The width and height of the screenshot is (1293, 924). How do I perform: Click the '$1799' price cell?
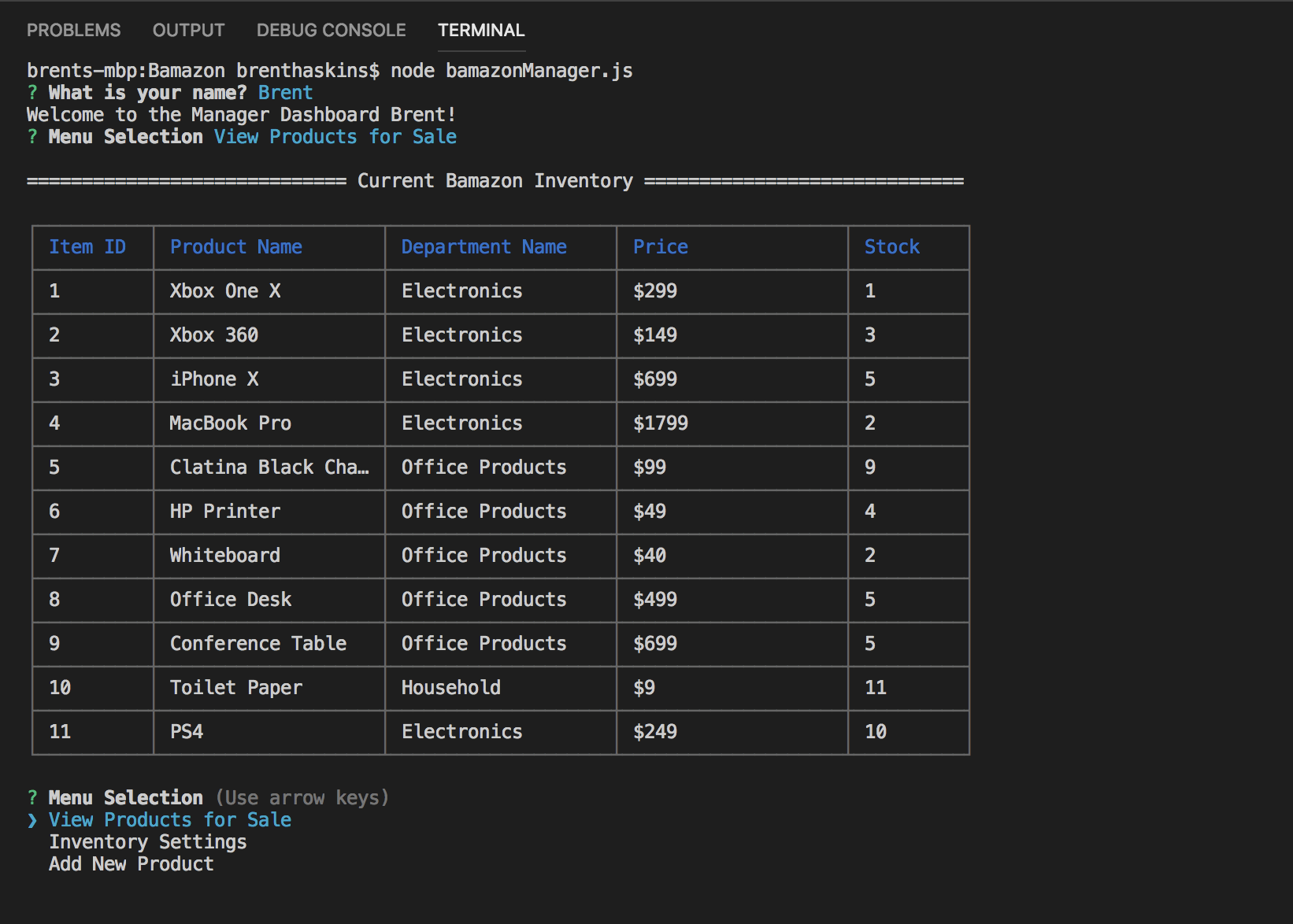(x=732, y=423)
